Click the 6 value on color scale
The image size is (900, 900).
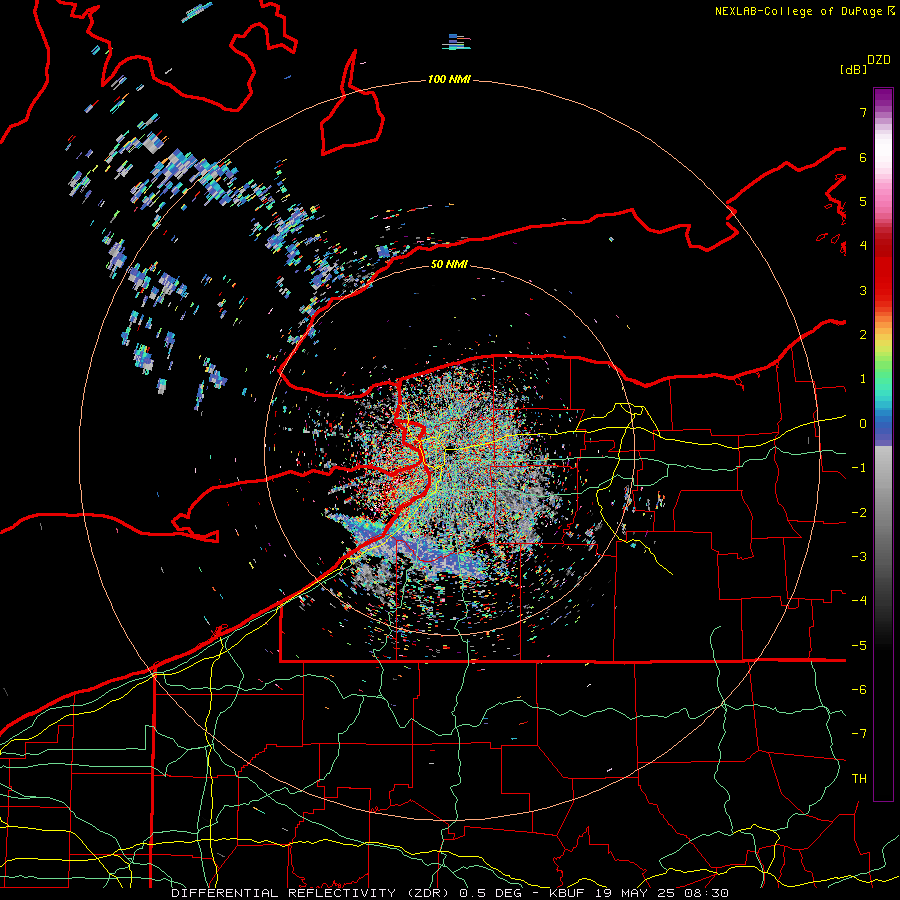tap(863, 157)
